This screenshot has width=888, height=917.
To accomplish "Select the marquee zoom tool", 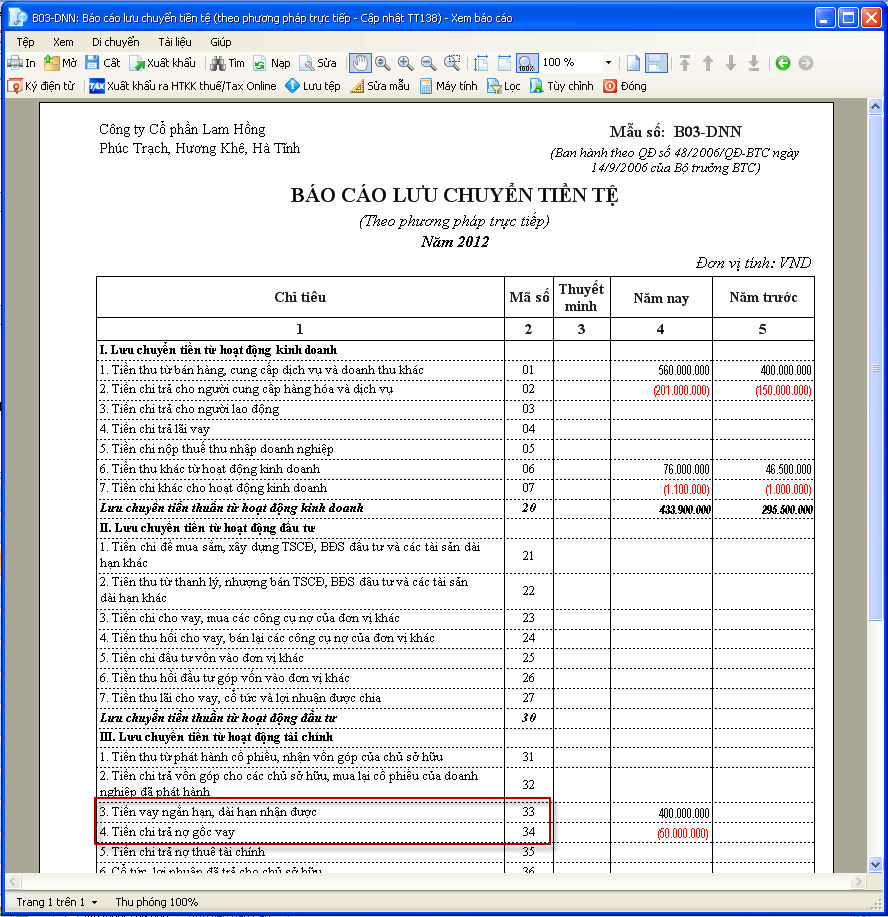I will (452, 63).
